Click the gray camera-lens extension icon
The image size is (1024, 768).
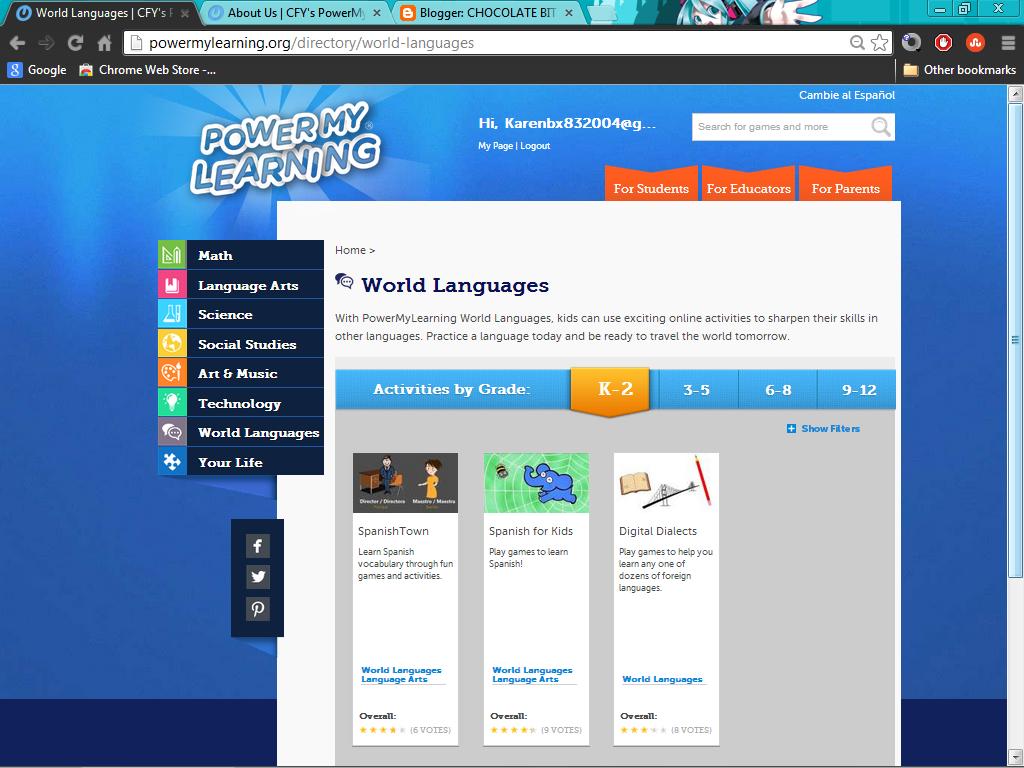click(x=911, y=43)
